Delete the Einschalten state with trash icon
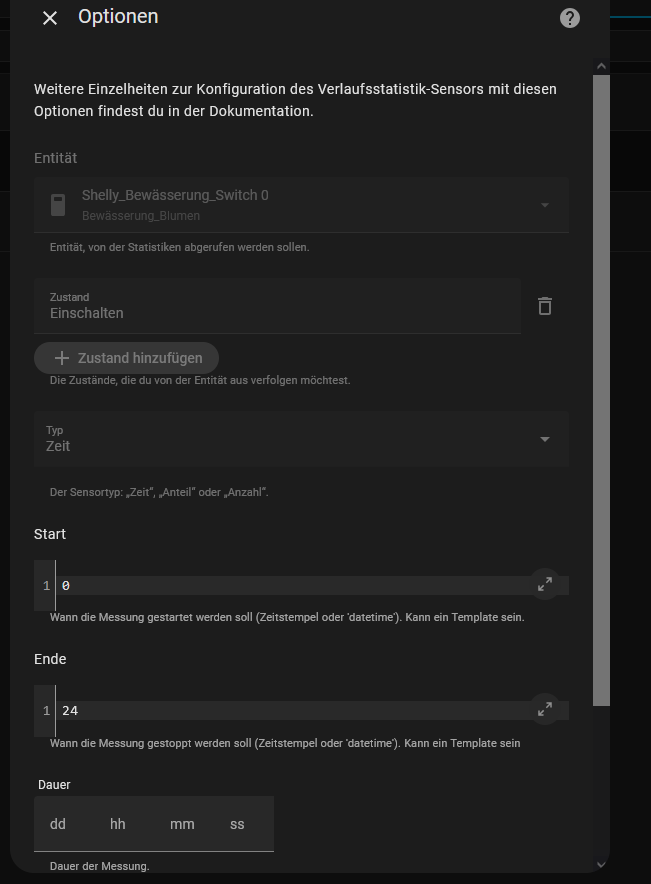 click(x=545, y=306)
